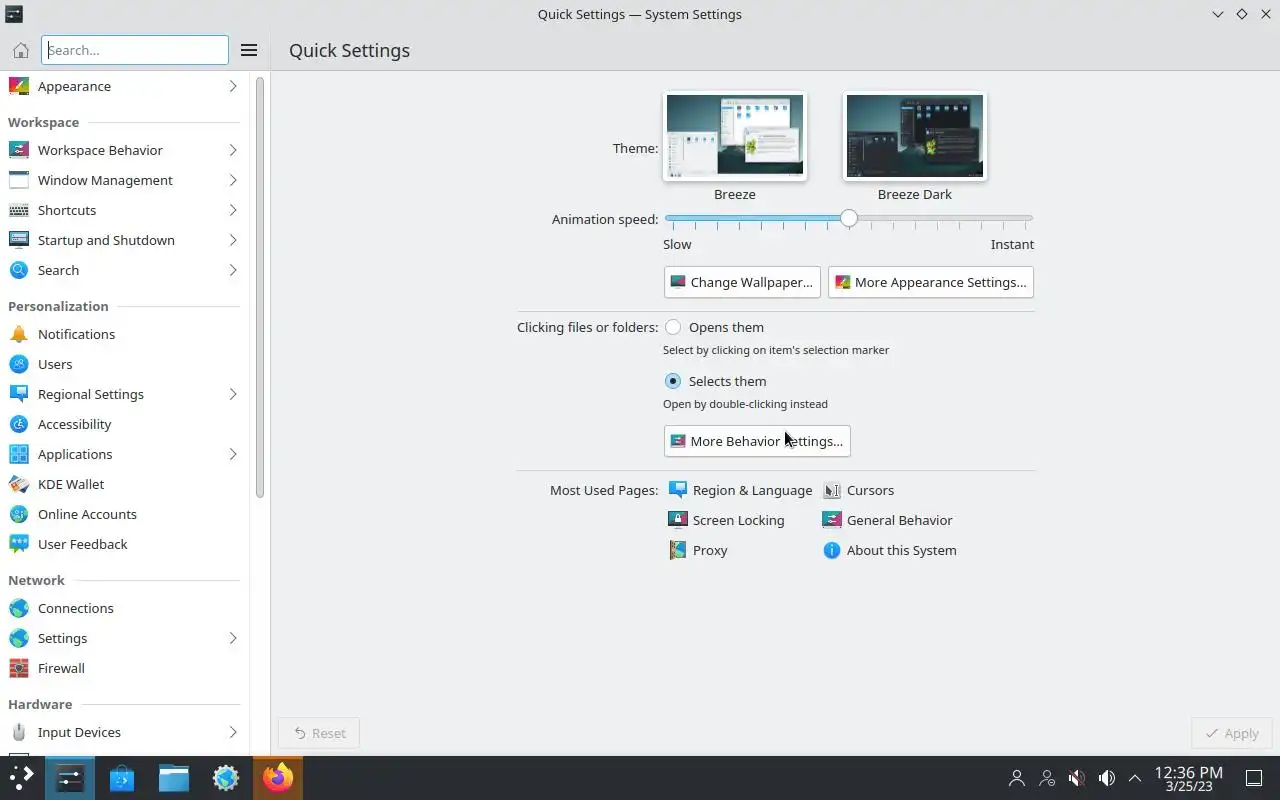Expand the Appearance category arrow

coord(232,86)
